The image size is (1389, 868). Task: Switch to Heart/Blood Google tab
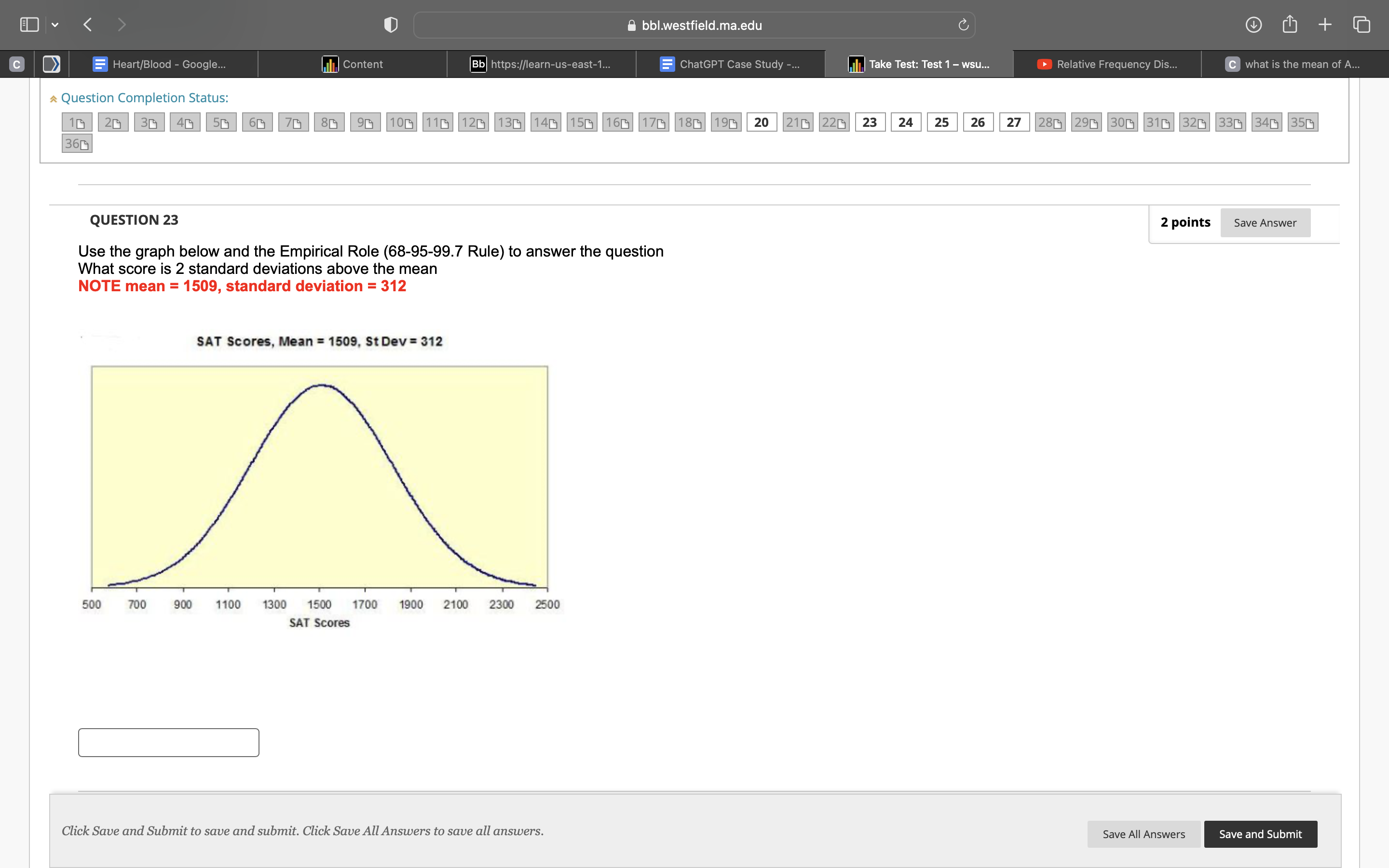pyautogui.click(x=163, y=64)
